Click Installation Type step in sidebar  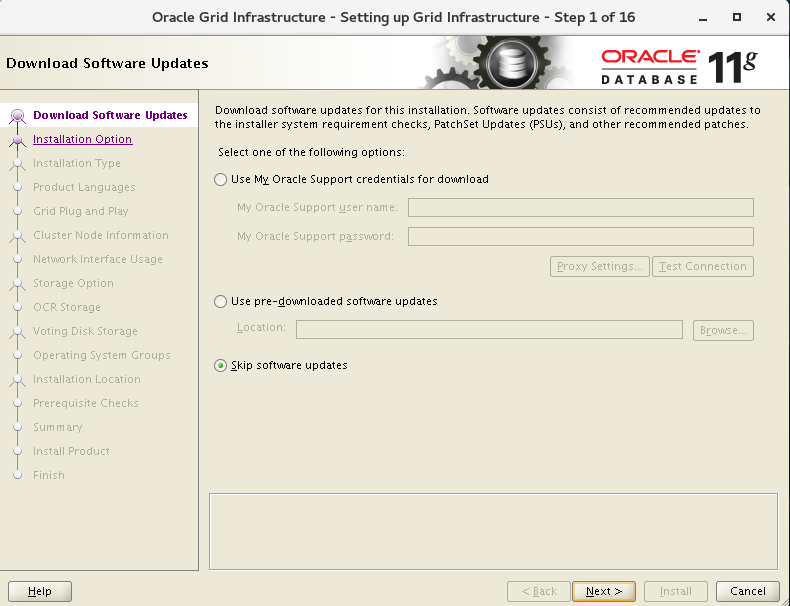tap(77, 163)
